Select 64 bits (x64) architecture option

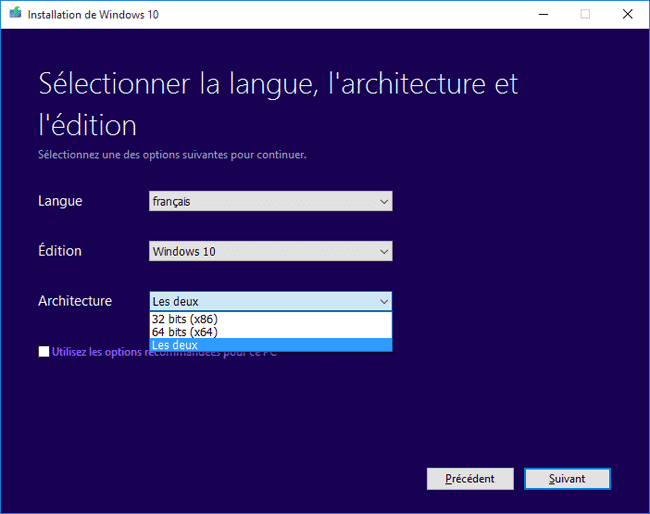(x=271, y=332)
